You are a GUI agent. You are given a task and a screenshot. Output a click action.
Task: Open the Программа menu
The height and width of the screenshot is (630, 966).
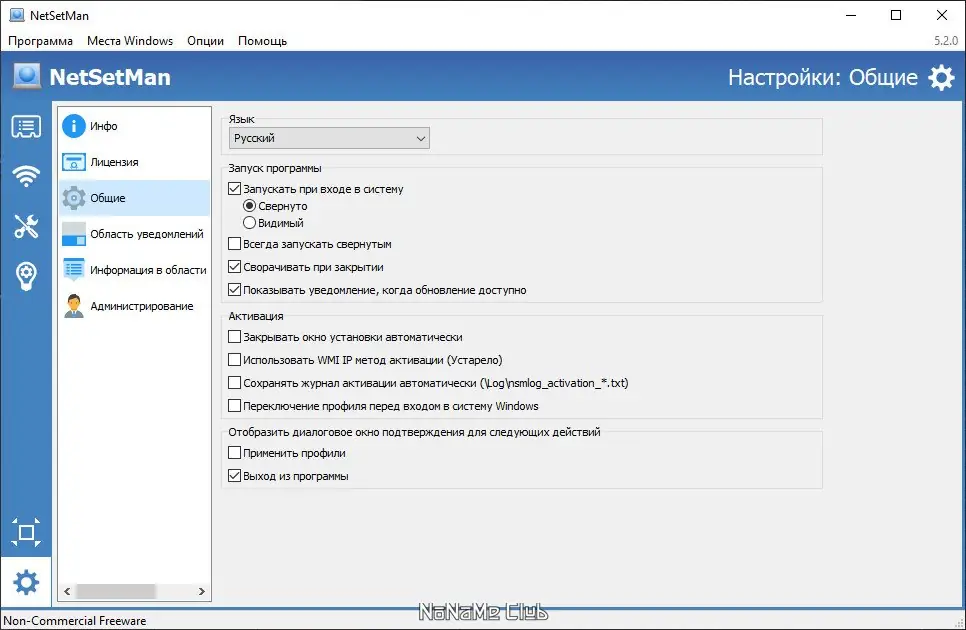(x=40, y=41)
